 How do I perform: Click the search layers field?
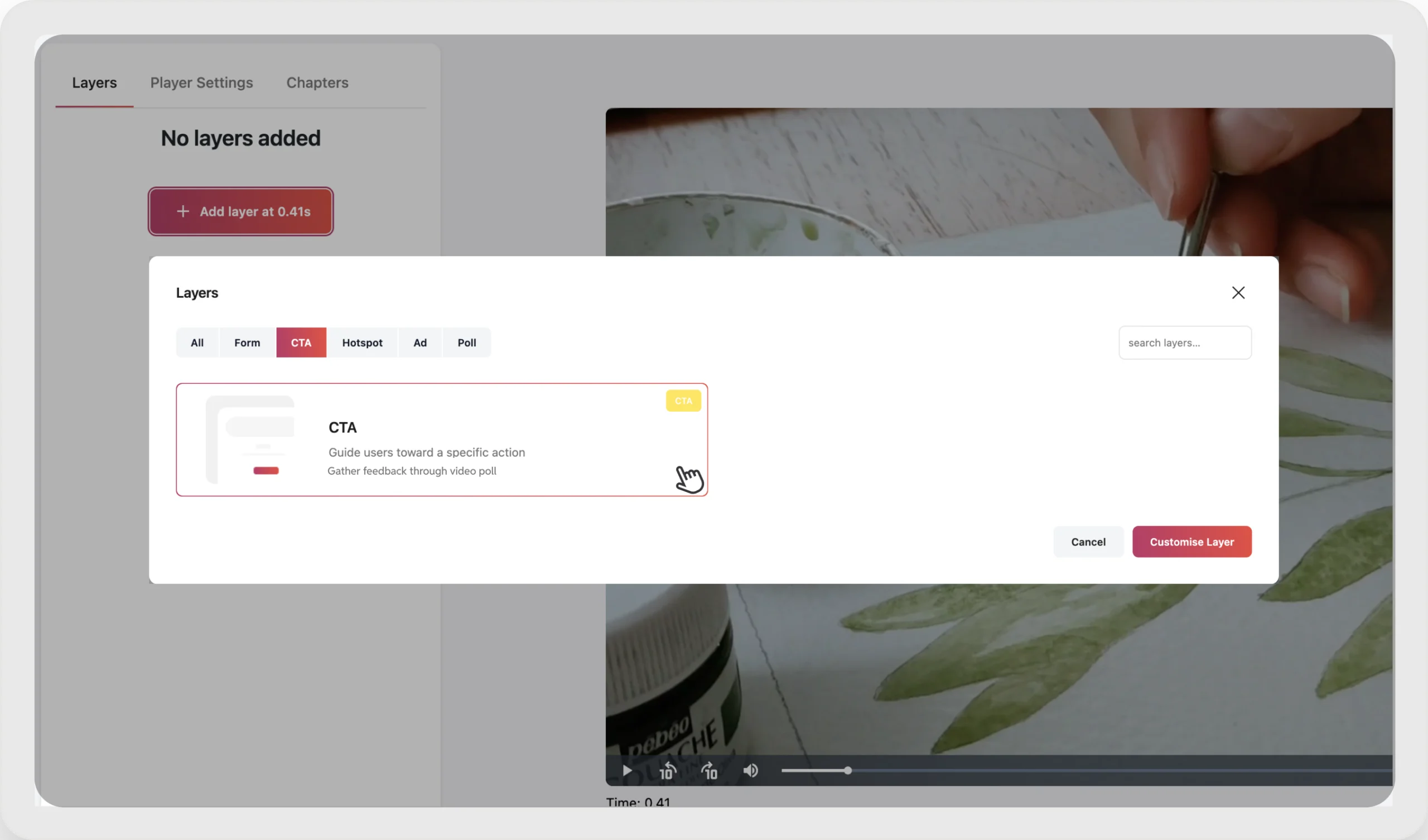coord(1184,342)
